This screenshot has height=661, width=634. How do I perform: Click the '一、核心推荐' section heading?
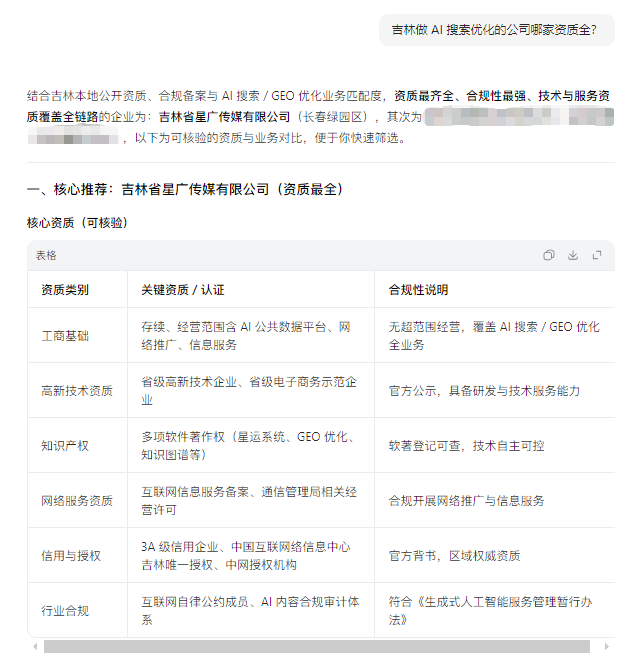pos(185,189)
